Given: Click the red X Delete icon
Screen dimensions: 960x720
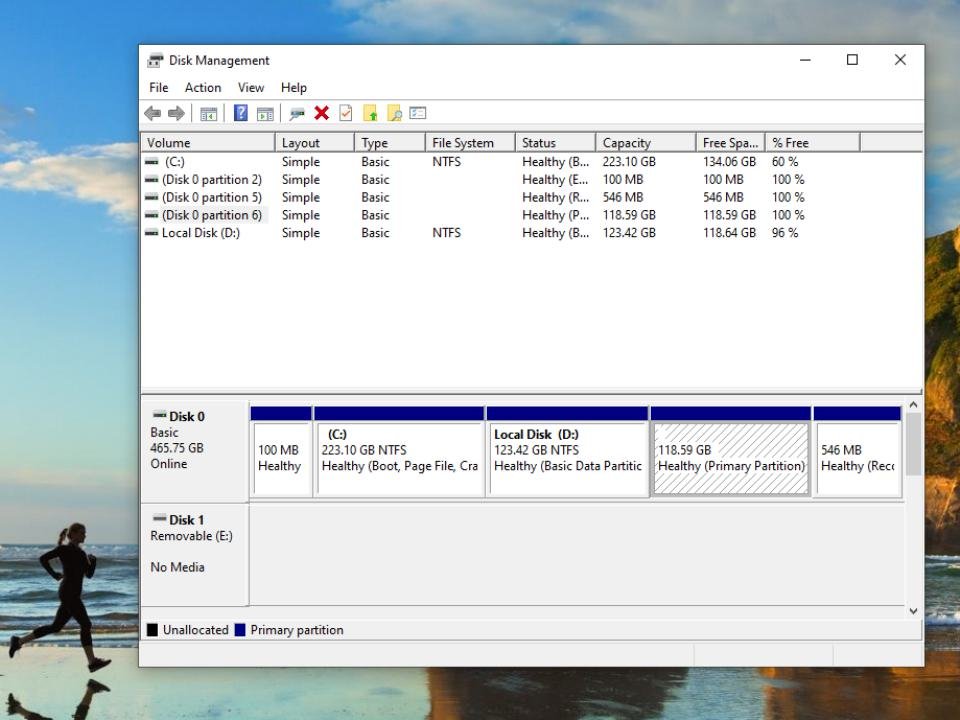Looking at the screenshot, I should [x=321, y=113].
